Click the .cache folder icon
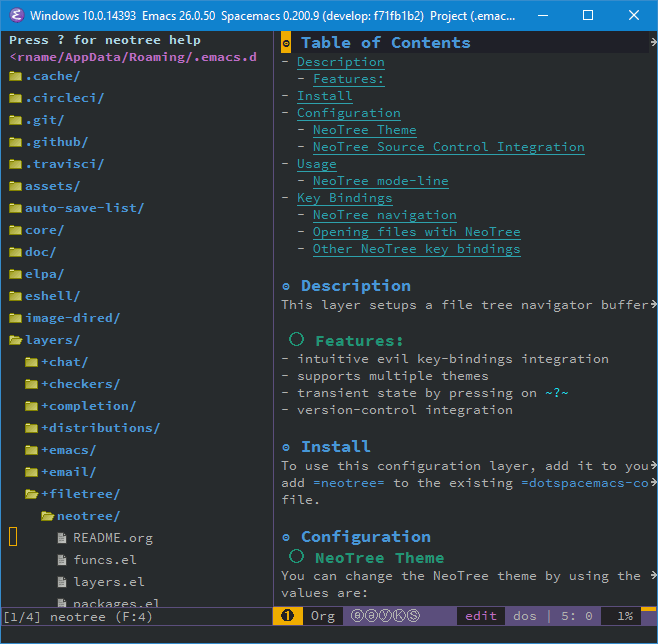This screenshot has height=644, width=658. 16,76
